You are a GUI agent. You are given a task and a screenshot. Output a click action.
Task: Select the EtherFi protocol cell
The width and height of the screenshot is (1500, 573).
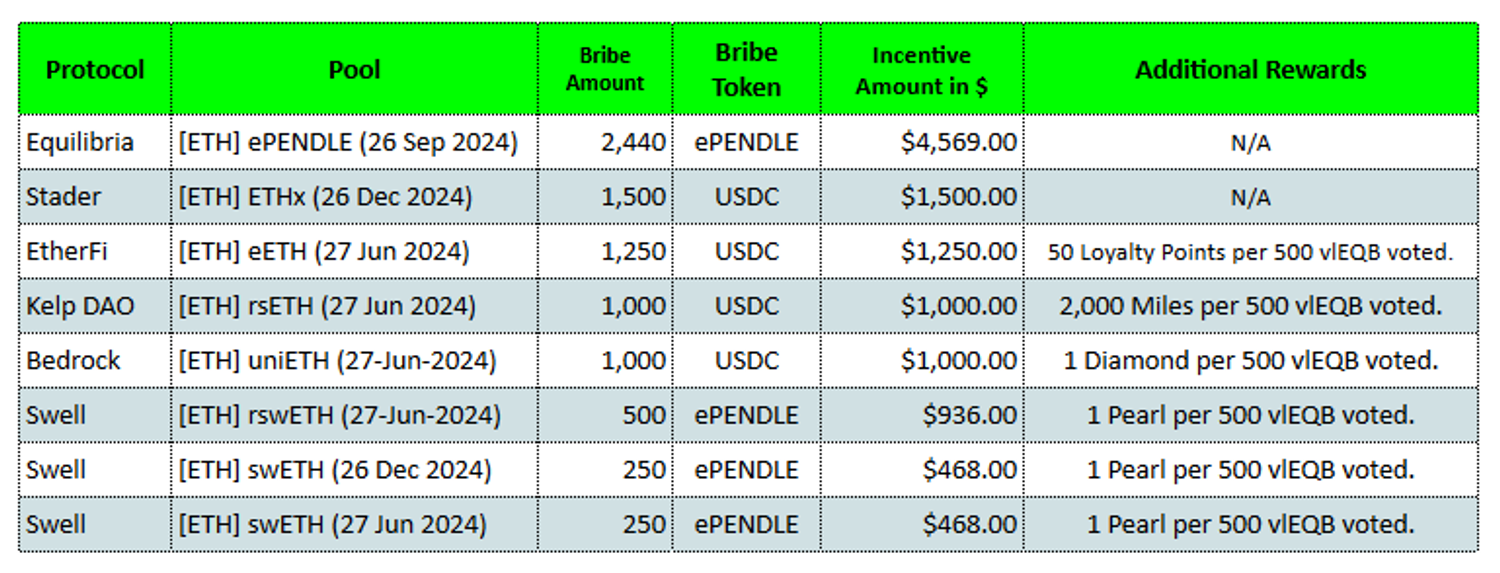pos(68,251)
